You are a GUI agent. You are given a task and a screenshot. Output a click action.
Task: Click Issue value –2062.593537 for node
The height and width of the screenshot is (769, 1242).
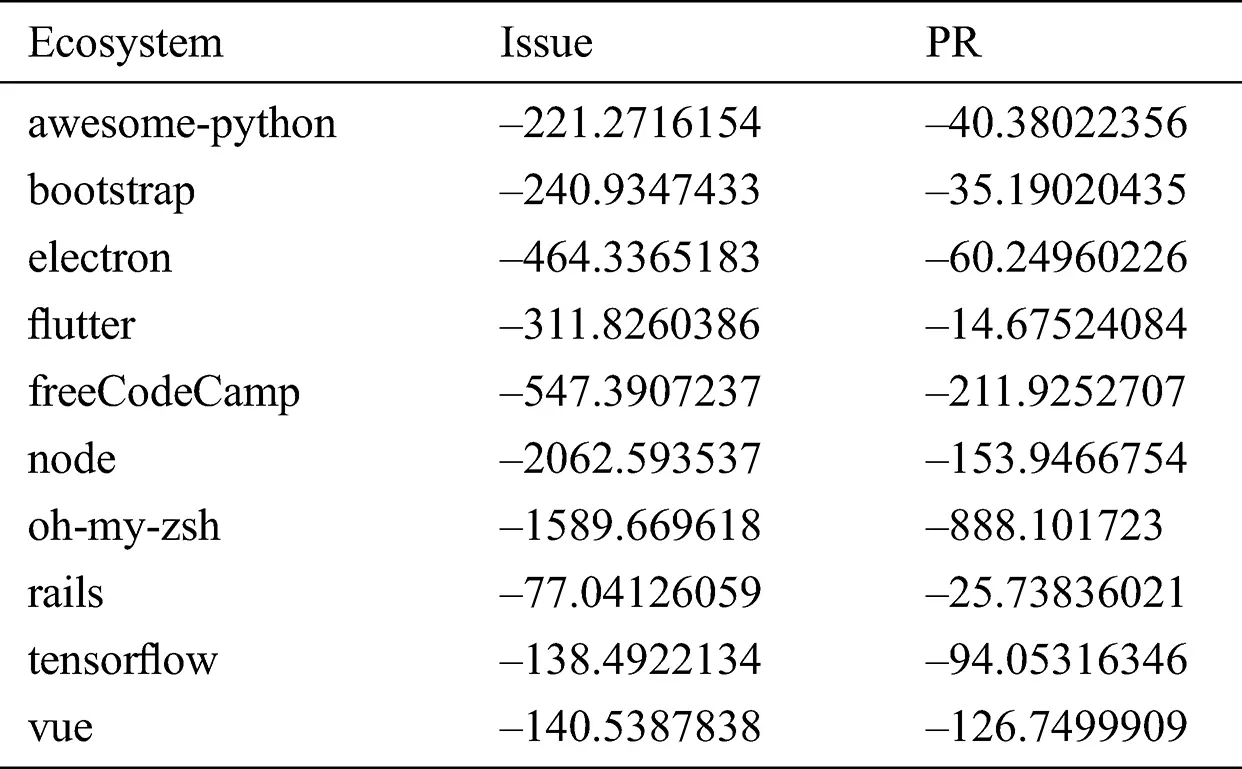(x=631, y=459)
